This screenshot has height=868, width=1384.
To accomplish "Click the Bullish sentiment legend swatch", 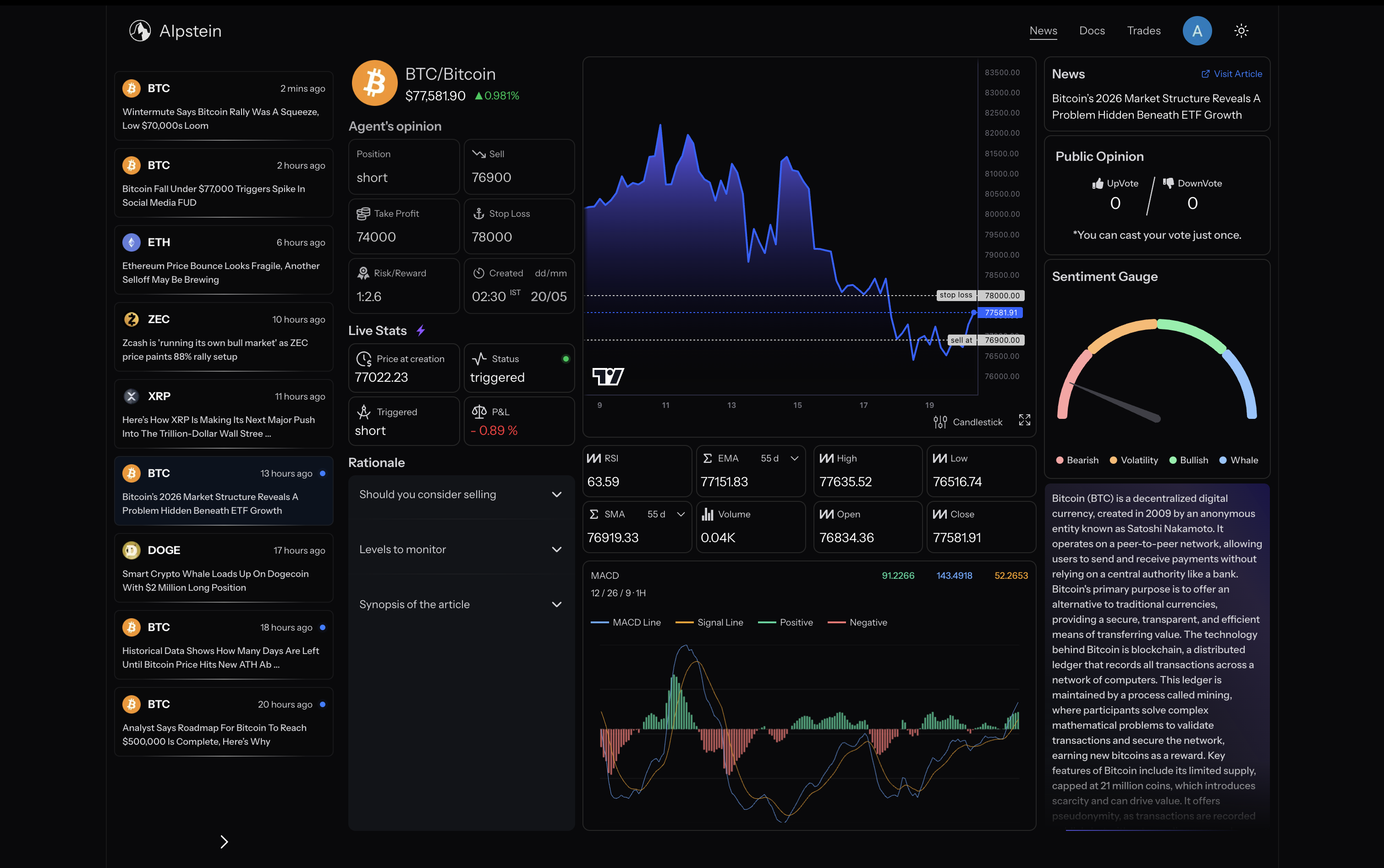I will pyautogui.click(x=1173, y=461).
